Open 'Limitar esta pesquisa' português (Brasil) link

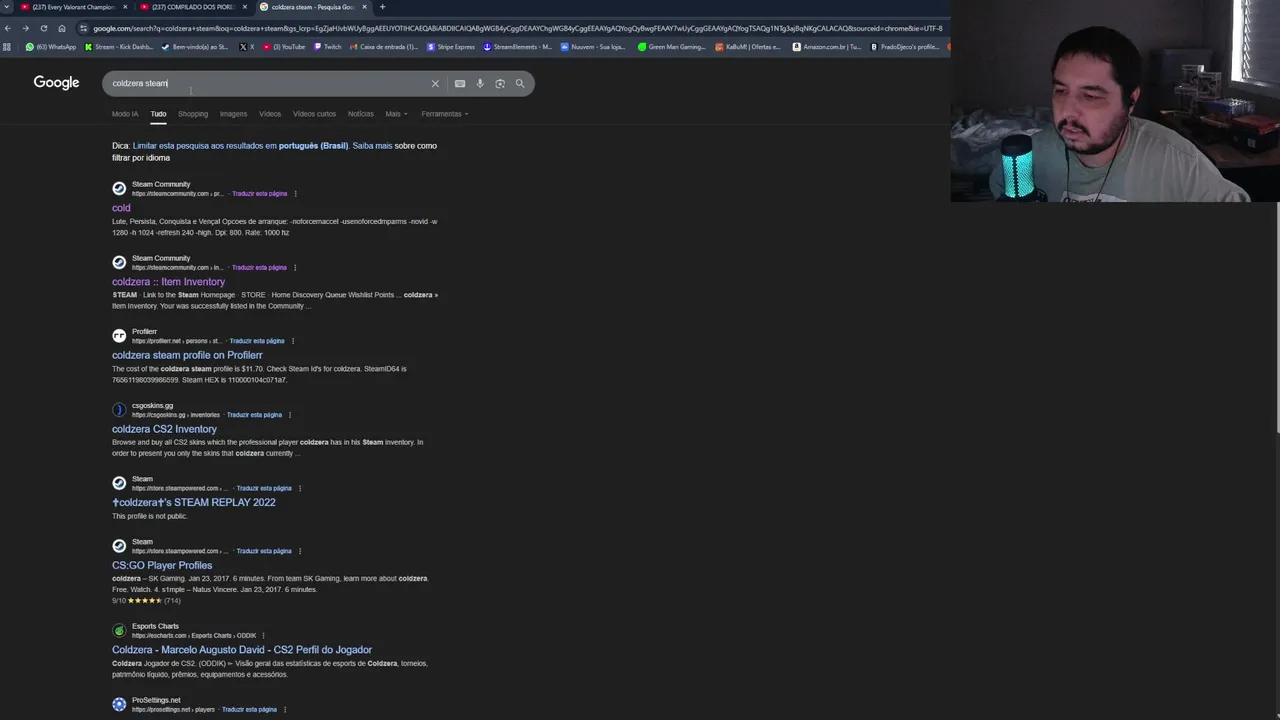tap(240, 146)
